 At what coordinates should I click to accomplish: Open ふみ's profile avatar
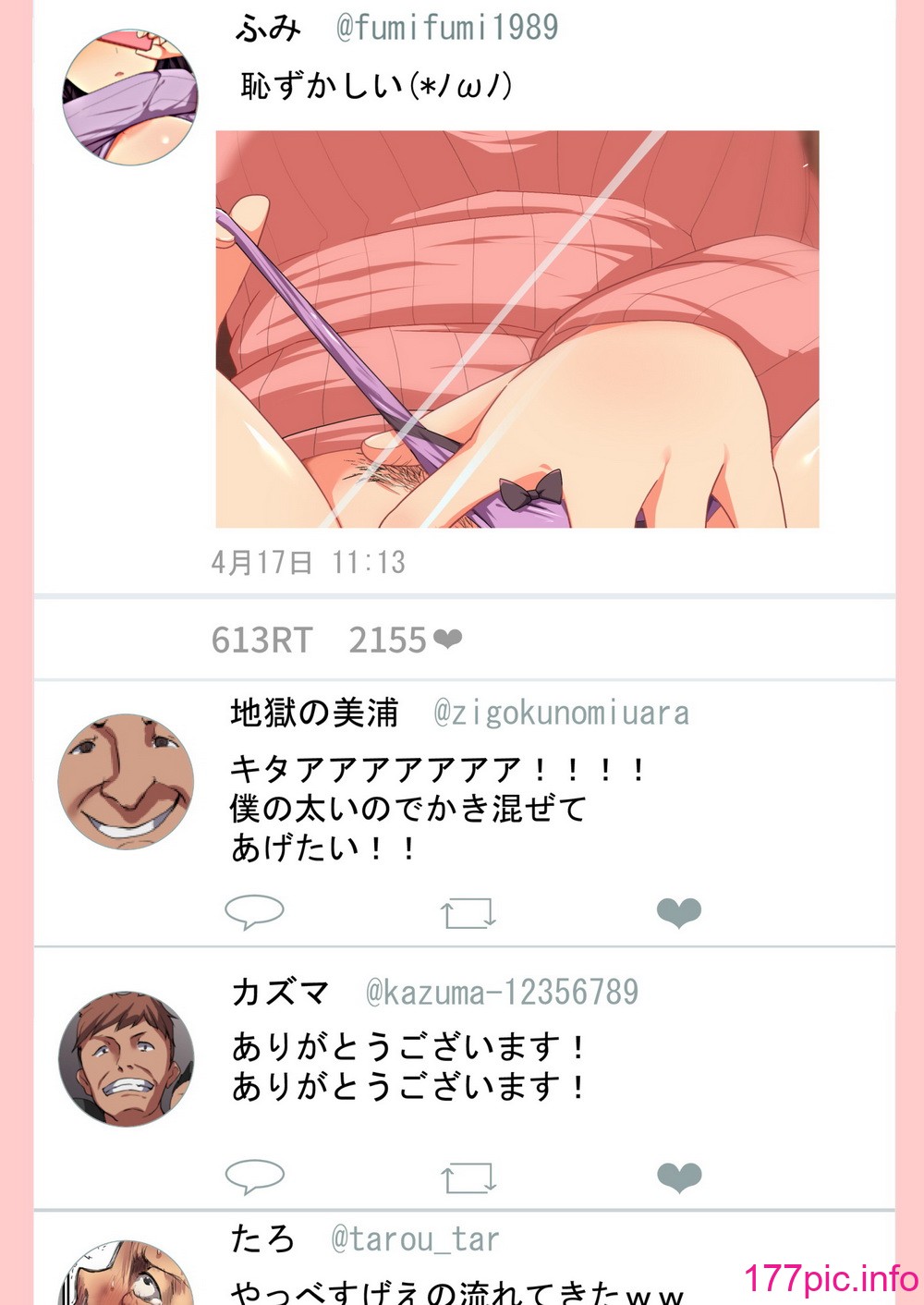coord(130,97)
